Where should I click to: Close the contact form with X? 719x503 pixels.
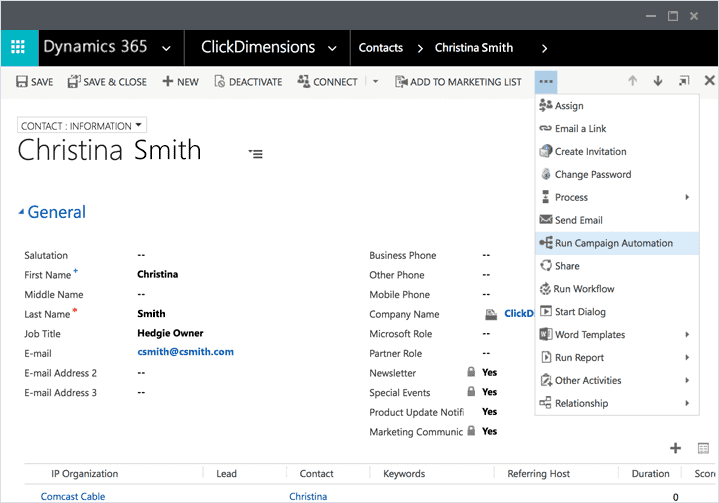click(x=709, y=81)
